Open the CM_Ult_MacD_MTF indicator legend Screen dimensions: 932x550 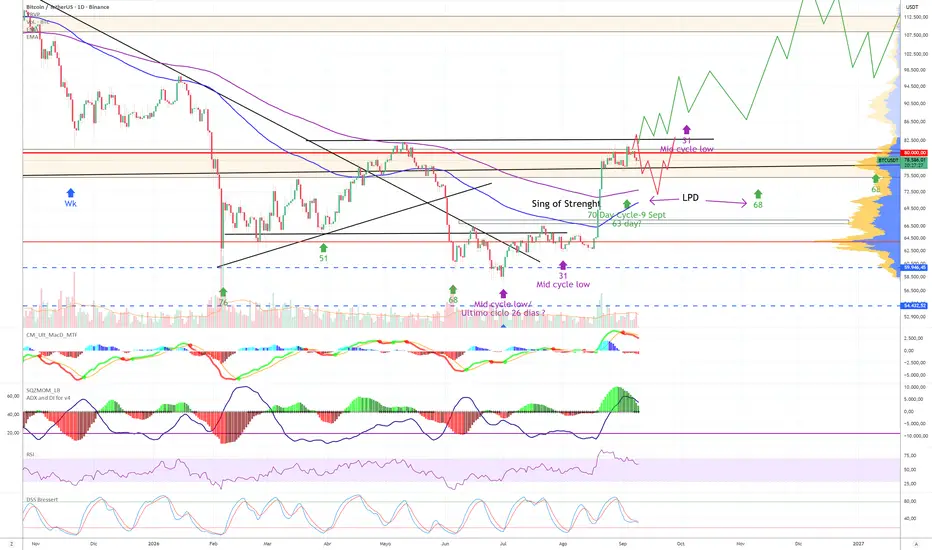click(x=51, y=335)
